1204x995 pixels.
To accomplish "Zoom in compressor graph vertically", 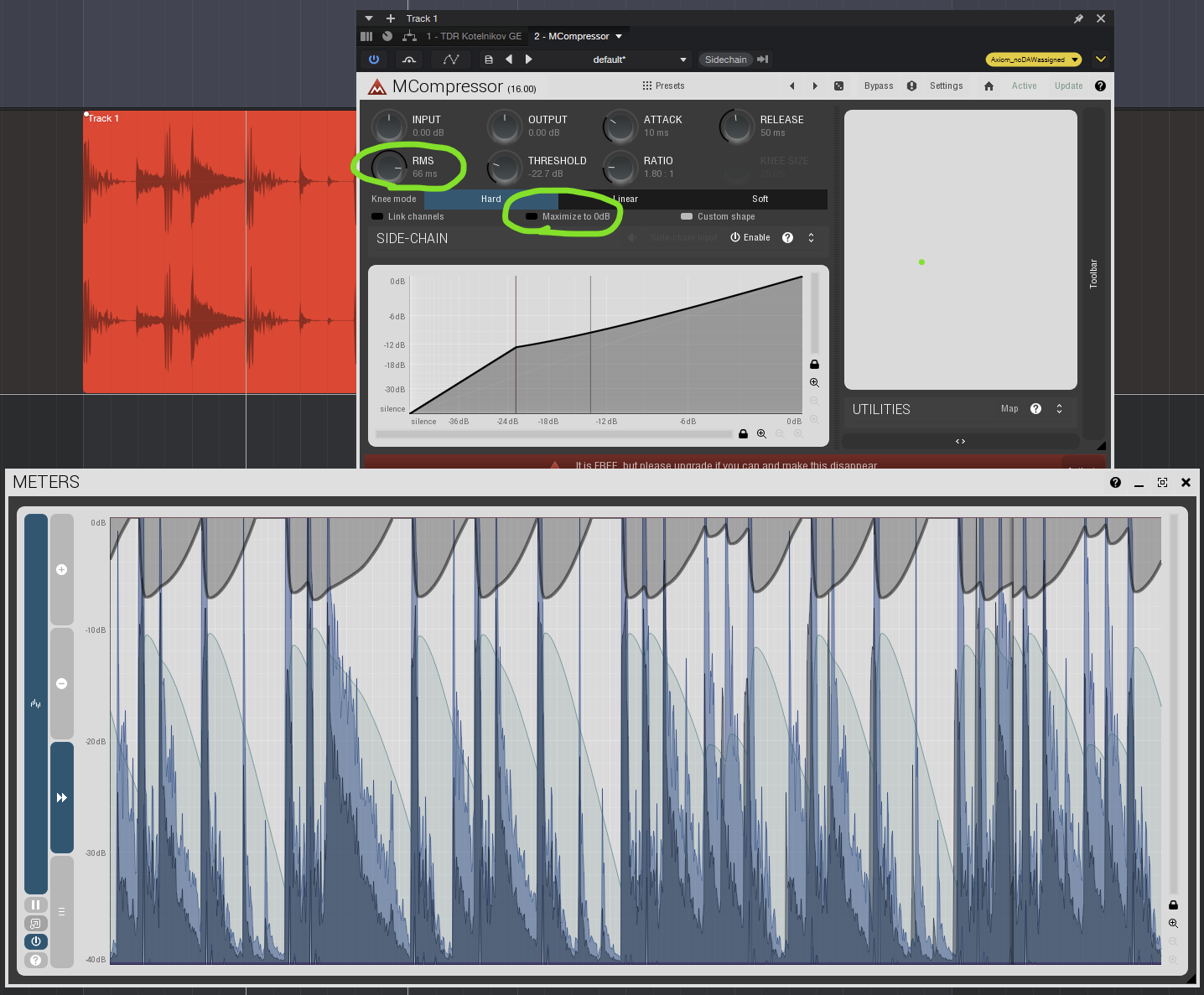I will [x=814, y=382].
